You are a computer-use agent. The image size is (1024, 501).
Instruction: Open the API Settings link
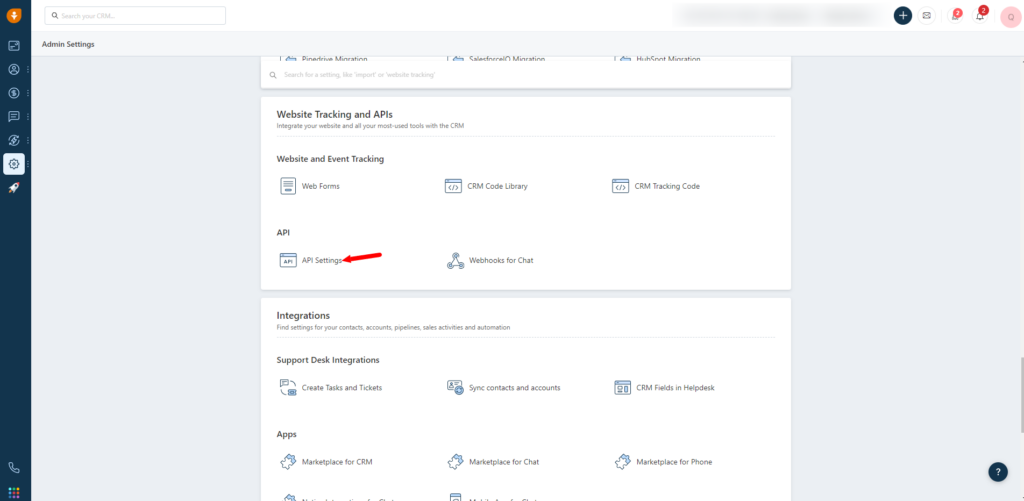tap(322, 260)
